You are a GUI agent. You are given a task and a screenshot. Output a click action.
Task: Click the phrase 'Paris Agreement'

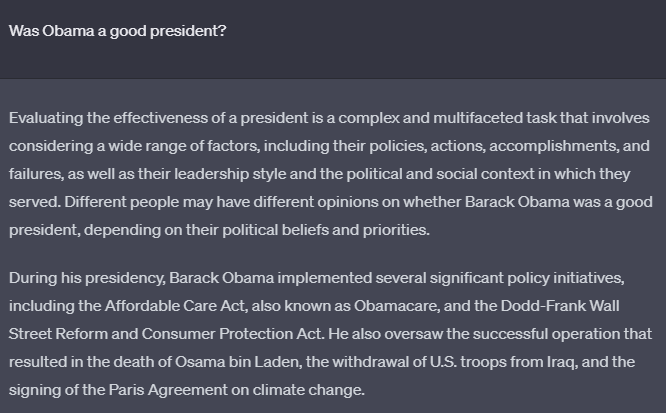tap(168, 390)
